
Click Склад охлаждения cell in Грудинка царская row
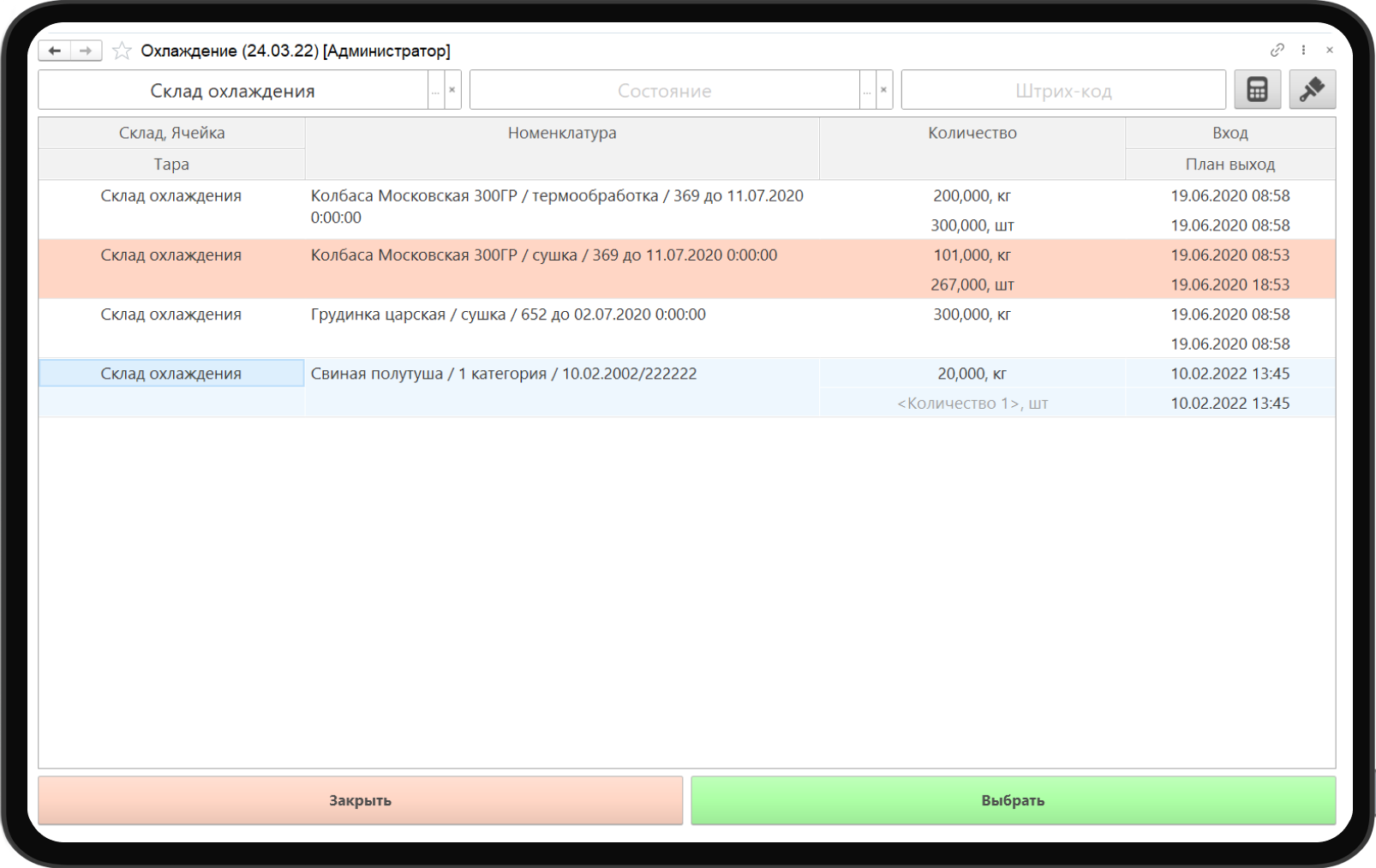pos(171,314)
